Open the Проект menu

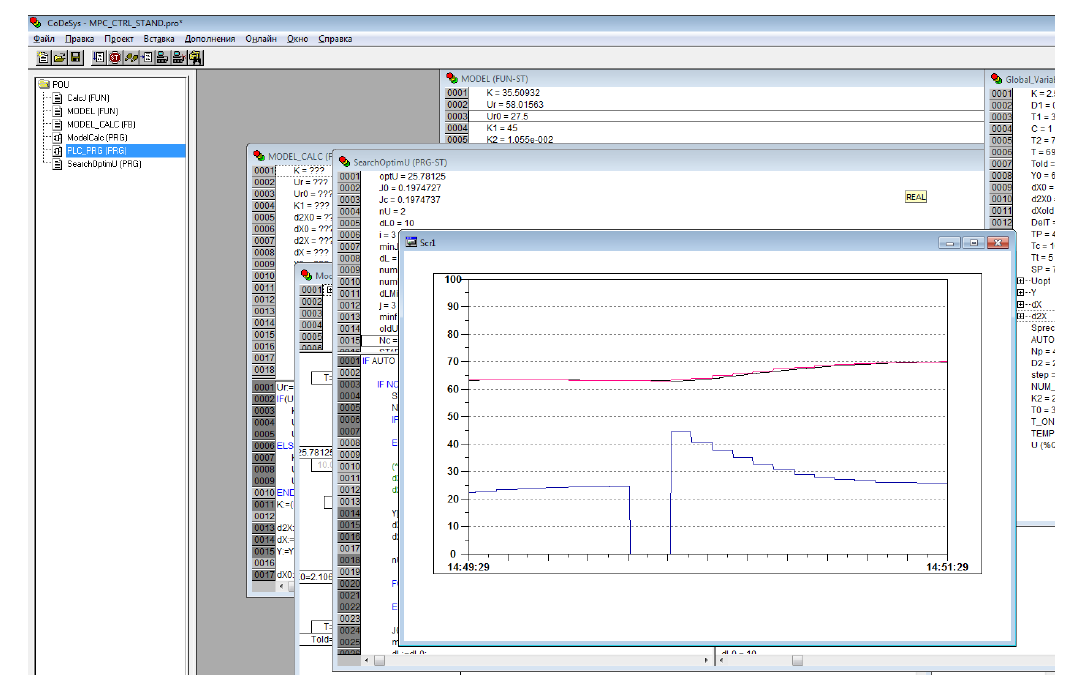point(119,39)
